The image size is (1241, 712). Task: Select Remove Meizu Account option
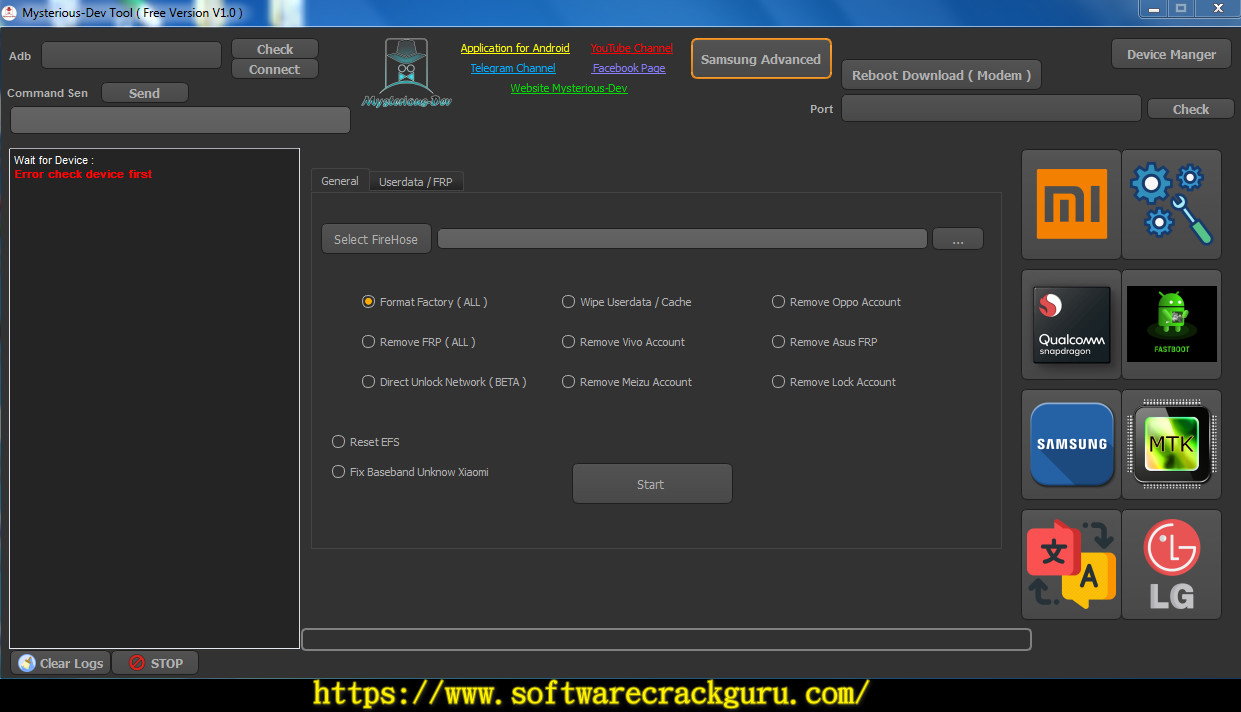tap(627, 381)
